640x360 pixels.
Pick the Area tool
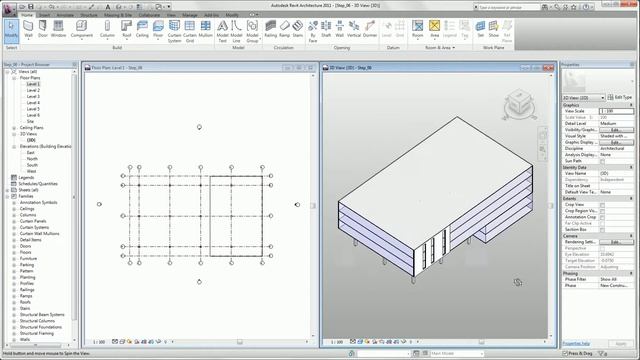tap(434, 30)
